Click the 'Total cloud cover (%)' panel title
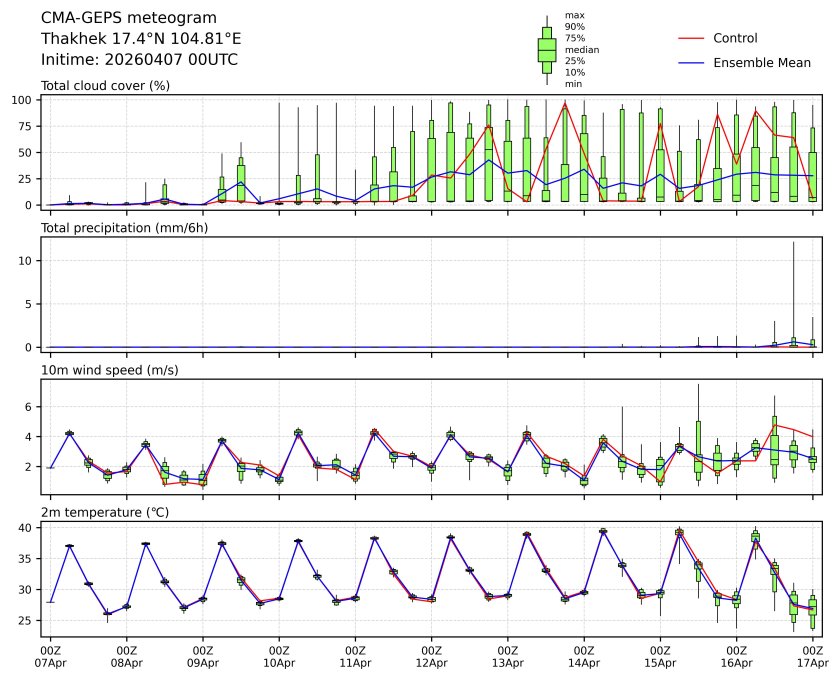Screen dimensions: 840x680 click(x=105, y=86)
